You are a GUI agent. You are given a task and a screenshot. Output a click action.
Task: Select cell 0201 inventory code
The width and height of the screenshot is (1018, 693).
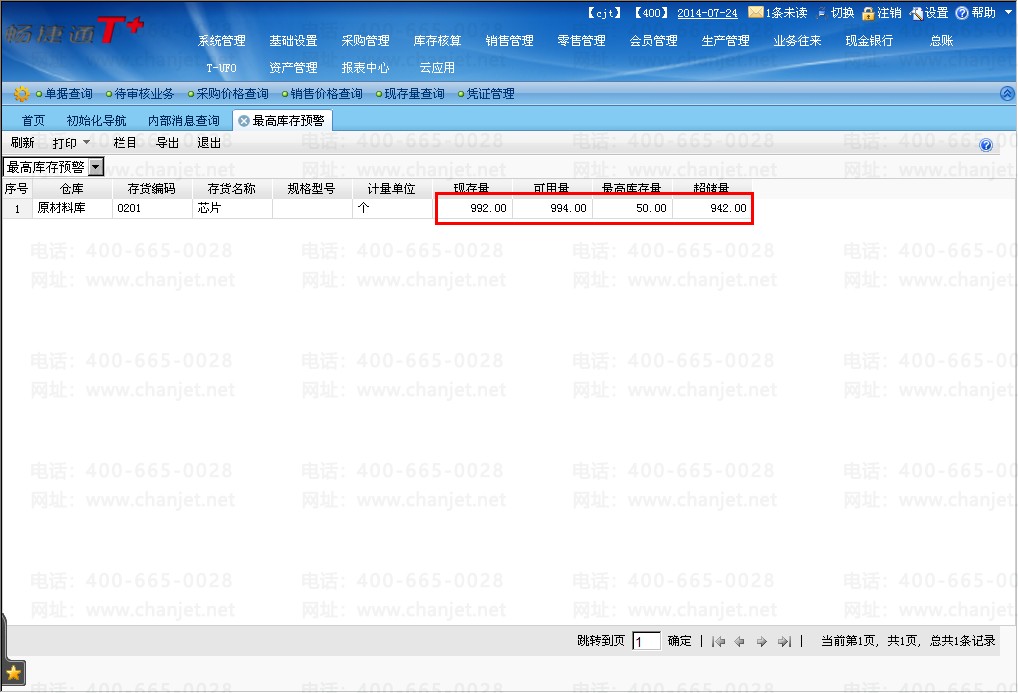point(152,208)
